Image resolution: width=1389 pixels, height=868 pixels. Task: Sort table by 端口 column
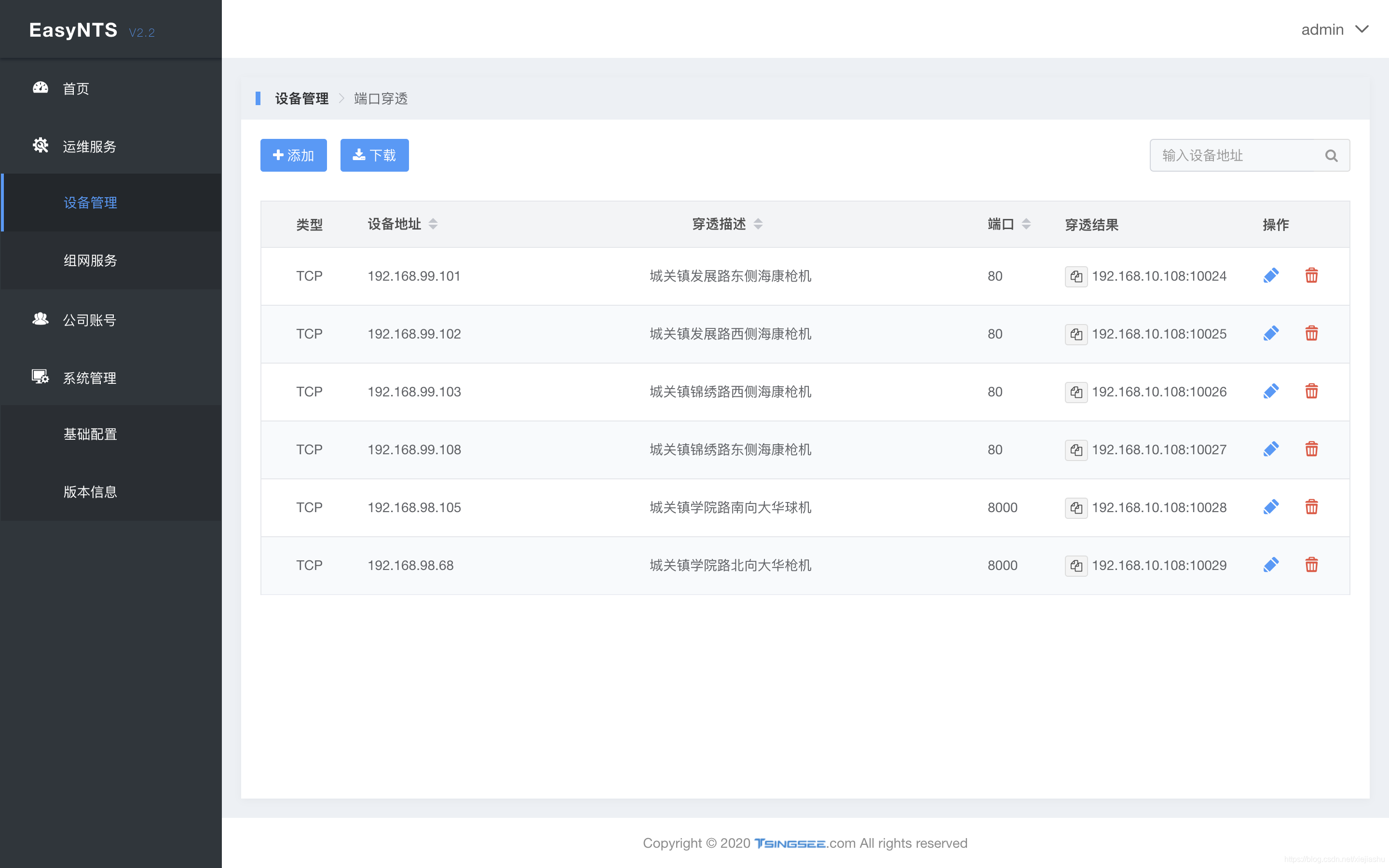coord(1026,224)
